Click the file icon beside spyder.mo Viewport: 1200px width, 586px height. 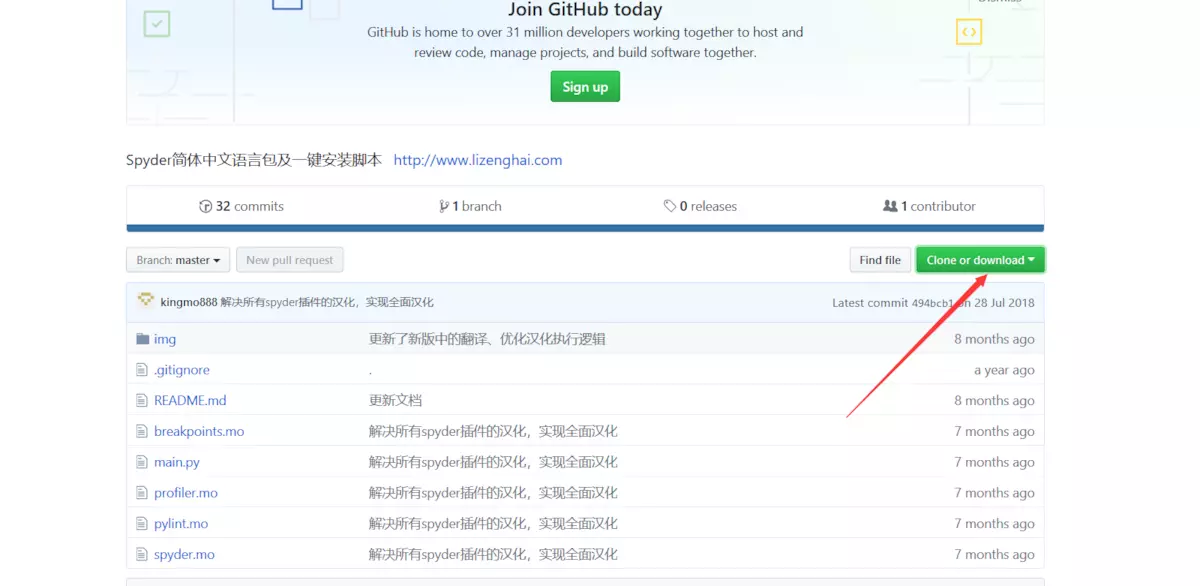[x=142, y=554]
